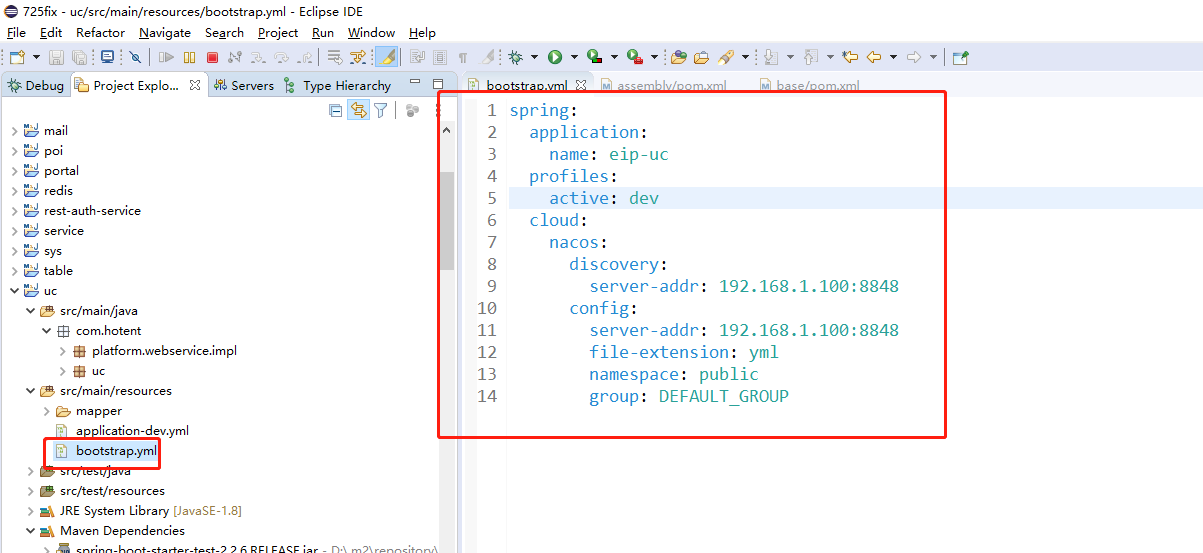
Task: Collapse the uc project node
Action: pos(15,291)
